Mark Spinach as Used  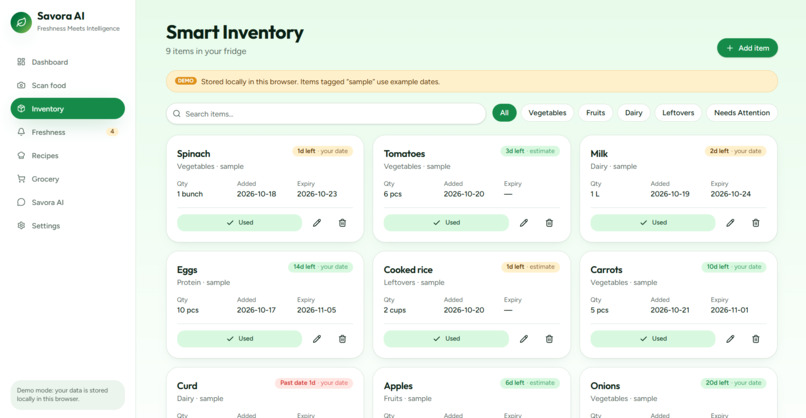[240, 223]
